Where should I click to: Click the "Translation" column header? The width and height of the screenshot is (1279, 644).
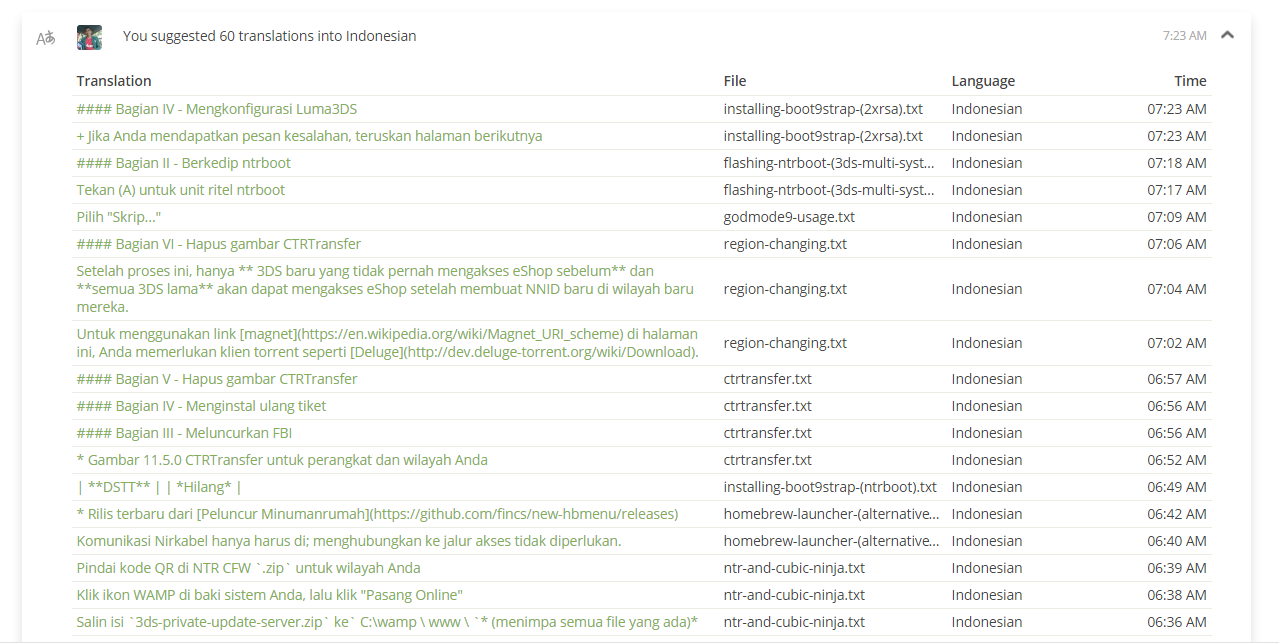pos(114,81)
